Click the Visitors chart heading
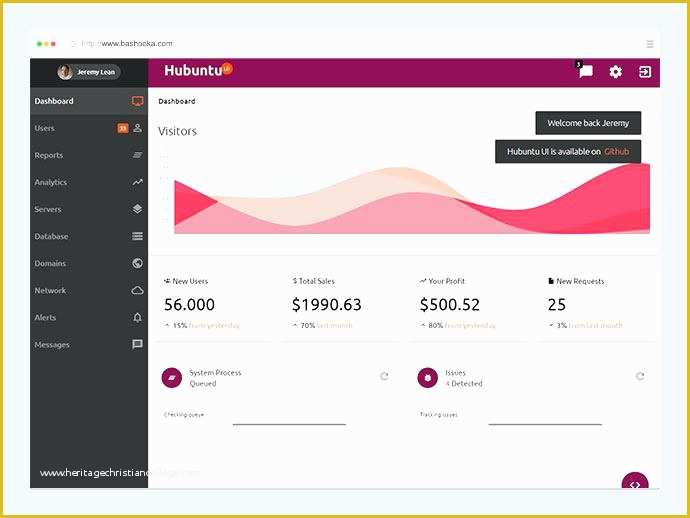 pyautogui.click(x=177, y=131)
